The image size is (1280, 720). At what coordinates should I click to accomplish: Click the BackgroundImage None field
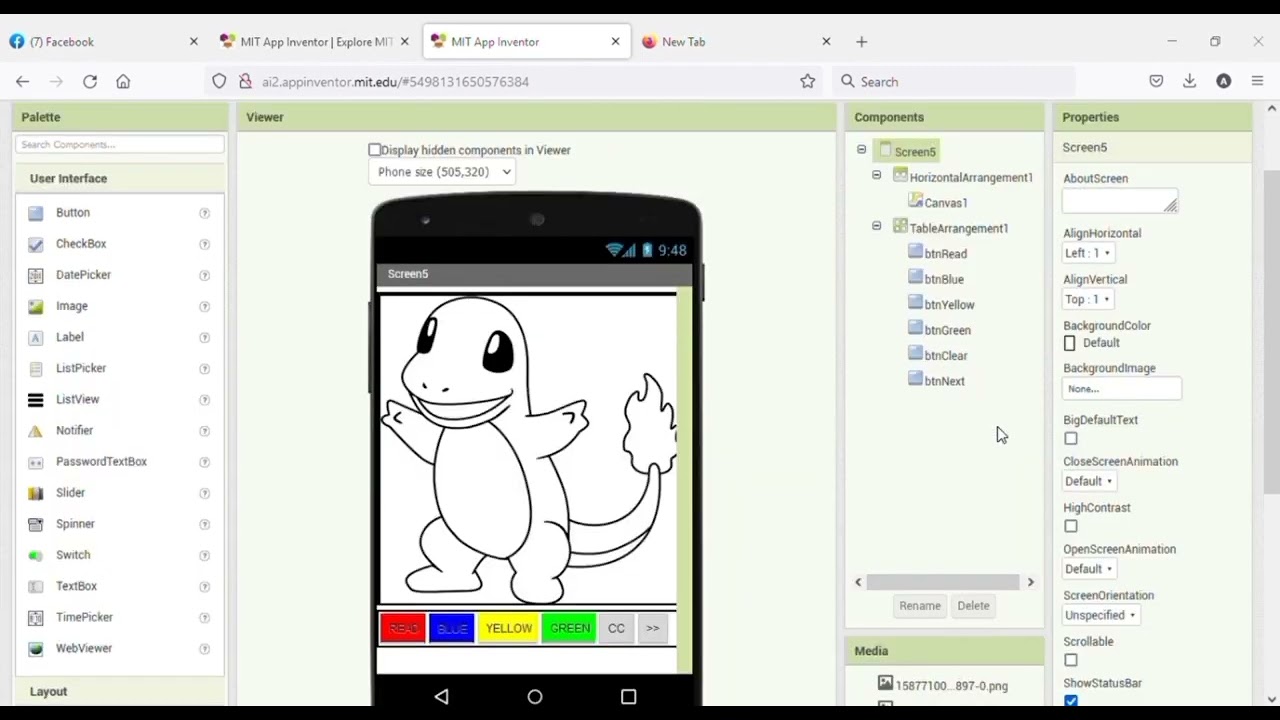coord(1122,388)
